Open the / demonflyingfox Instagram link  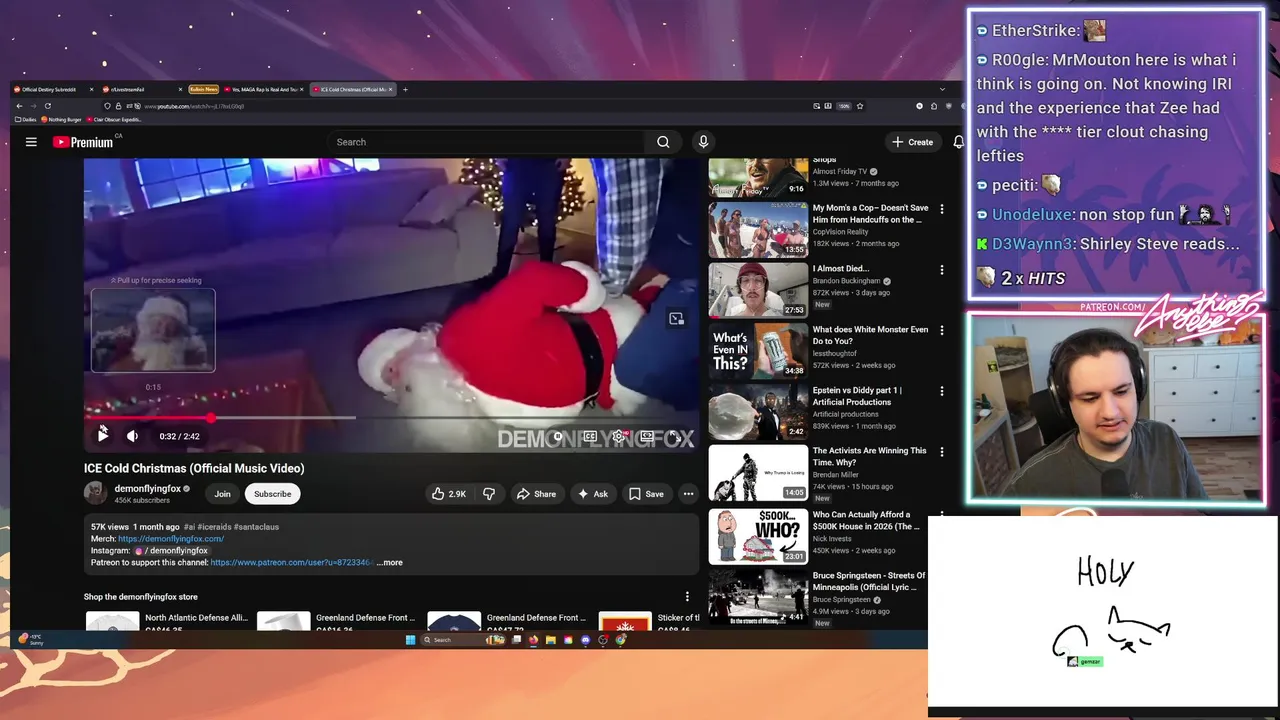[172, 551]
